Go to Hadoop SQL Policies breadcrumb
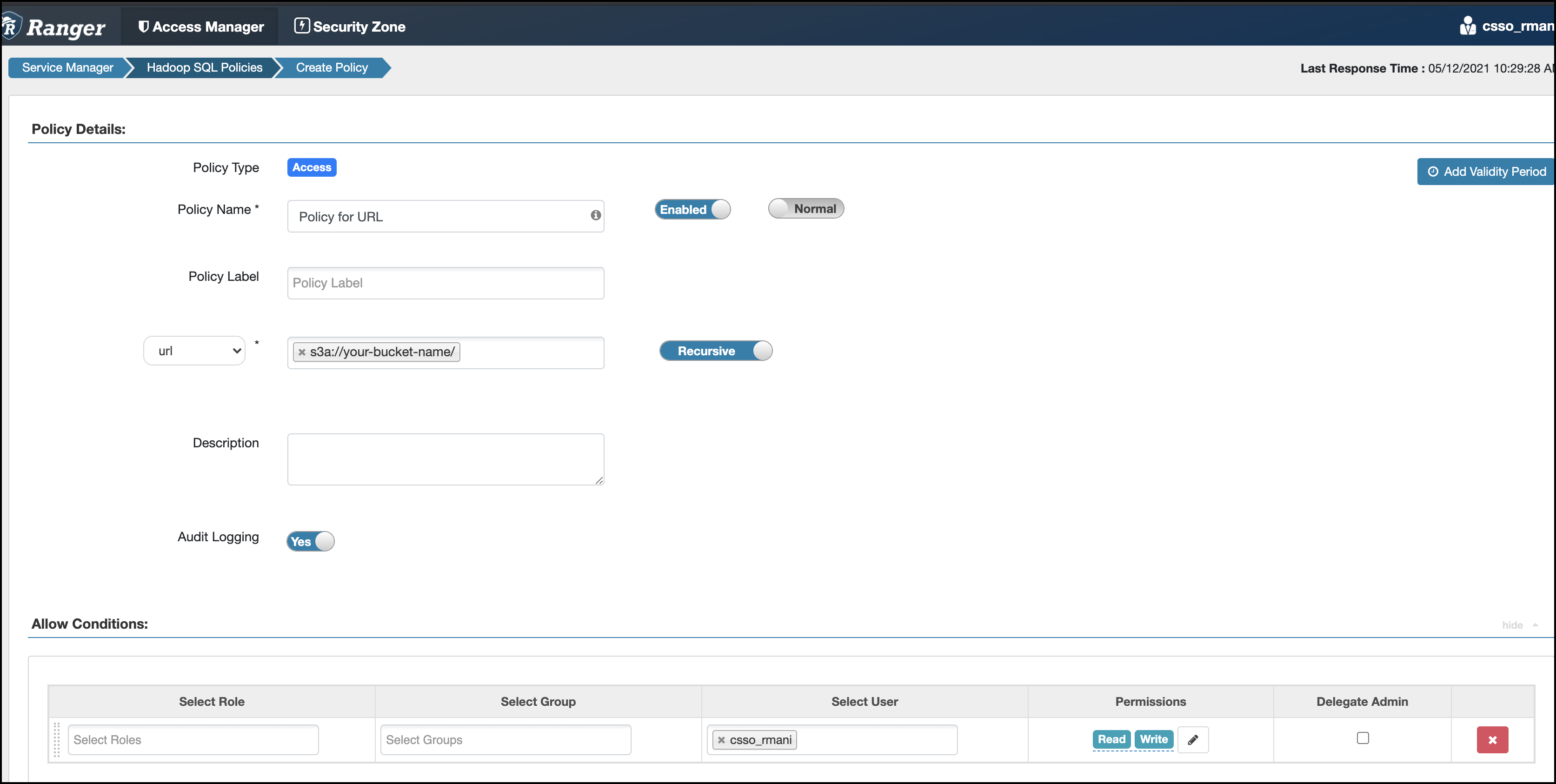1556x784 pixels. [204, 67]
